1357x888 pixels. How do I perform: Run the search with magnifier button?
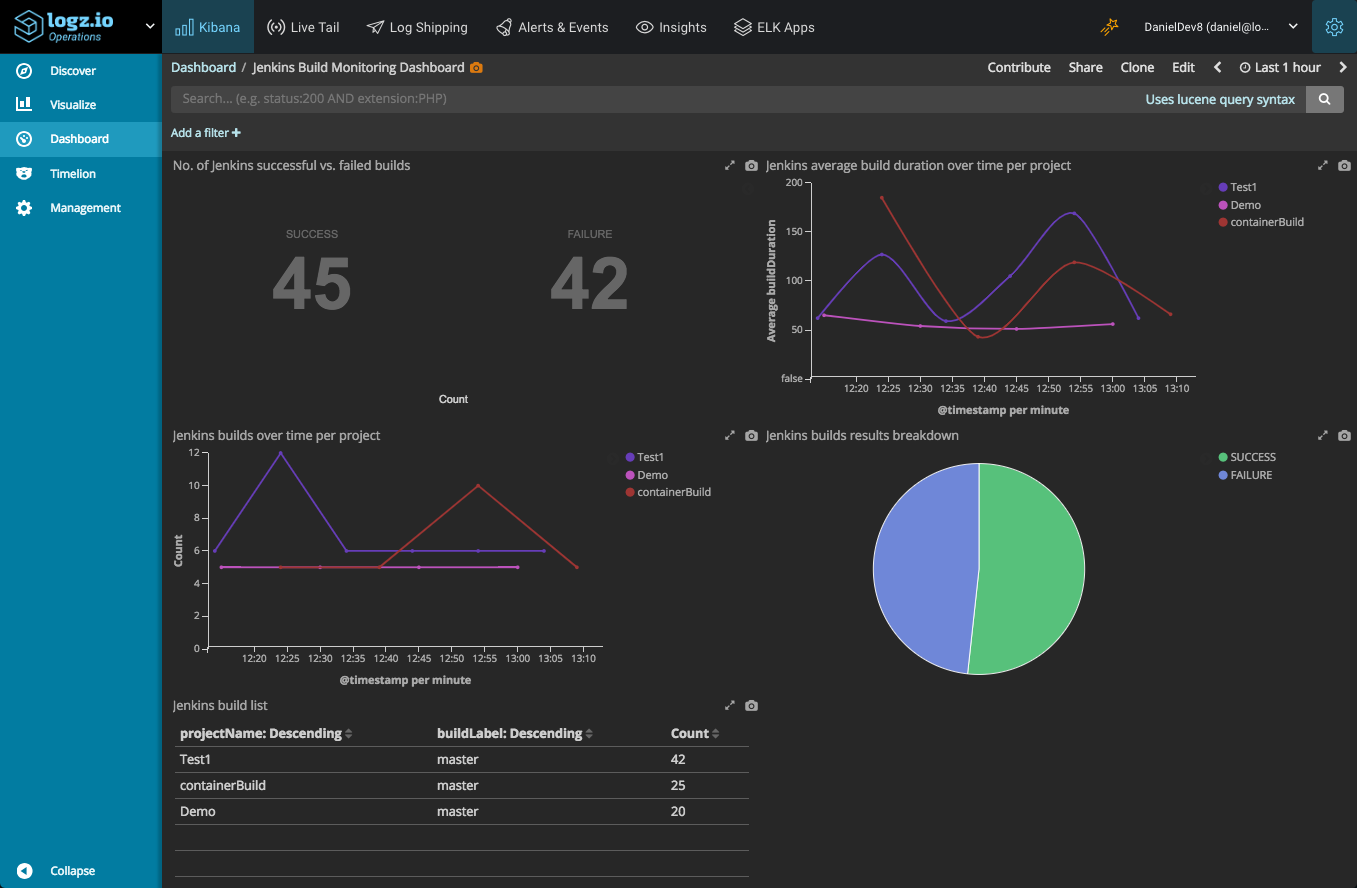tap(1325, 99)
